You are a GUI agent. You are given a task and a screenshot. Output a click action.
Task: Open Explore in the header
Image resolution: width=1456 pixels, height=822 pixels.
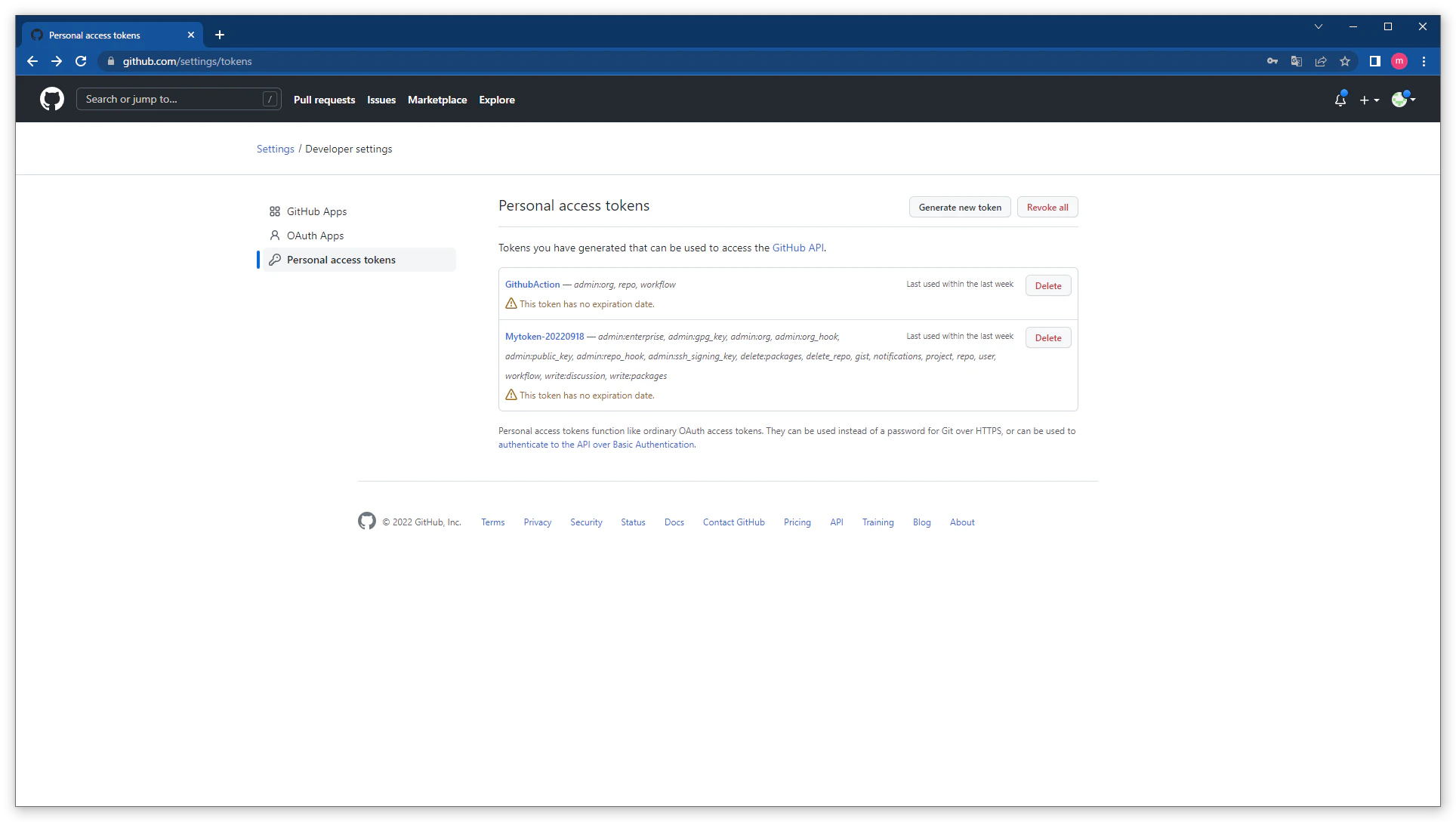pyautogui.click(x=497, y=100)
